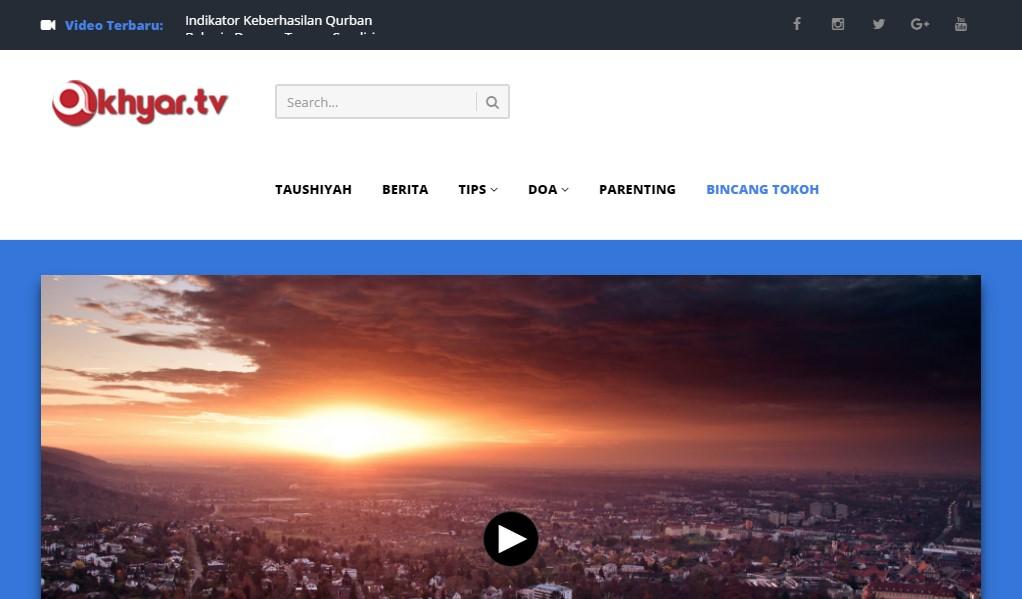Open the Indikator Keberhasilan Qurban headline
Image resolution: width=1022 pixels, height=599 pixels.
coord(278,20)
